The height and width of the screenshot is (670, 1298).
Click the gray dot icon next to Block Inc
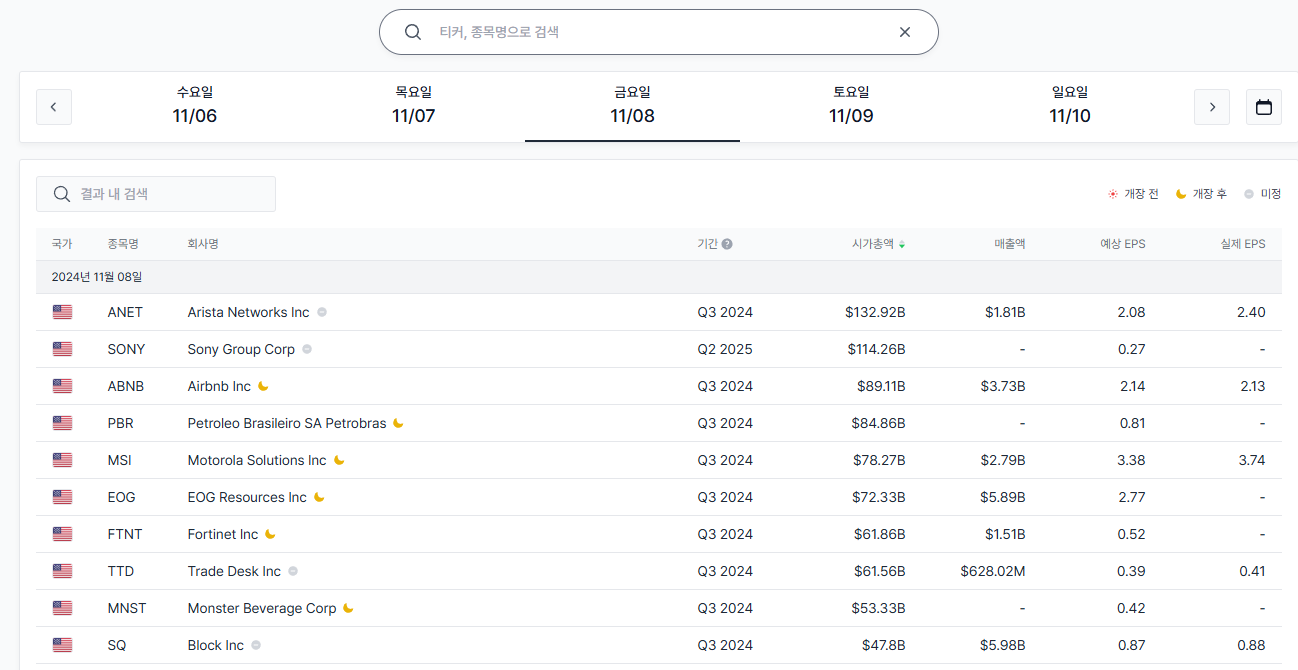(256, 645)
